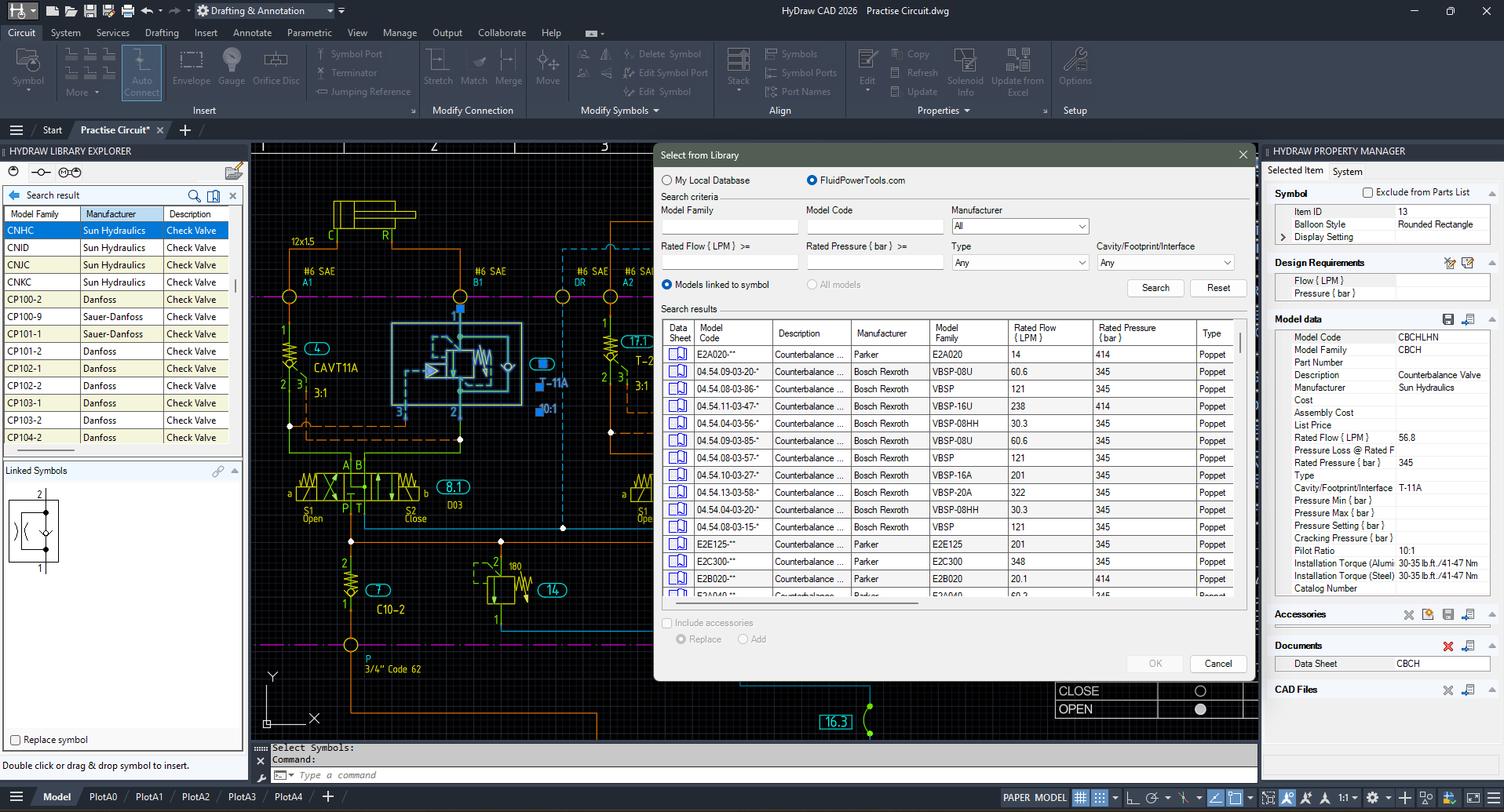The width and height of the screenshot is (1504, 812).
Task: Switch to the Annotate ribbon tab
Action: point(252,33)
